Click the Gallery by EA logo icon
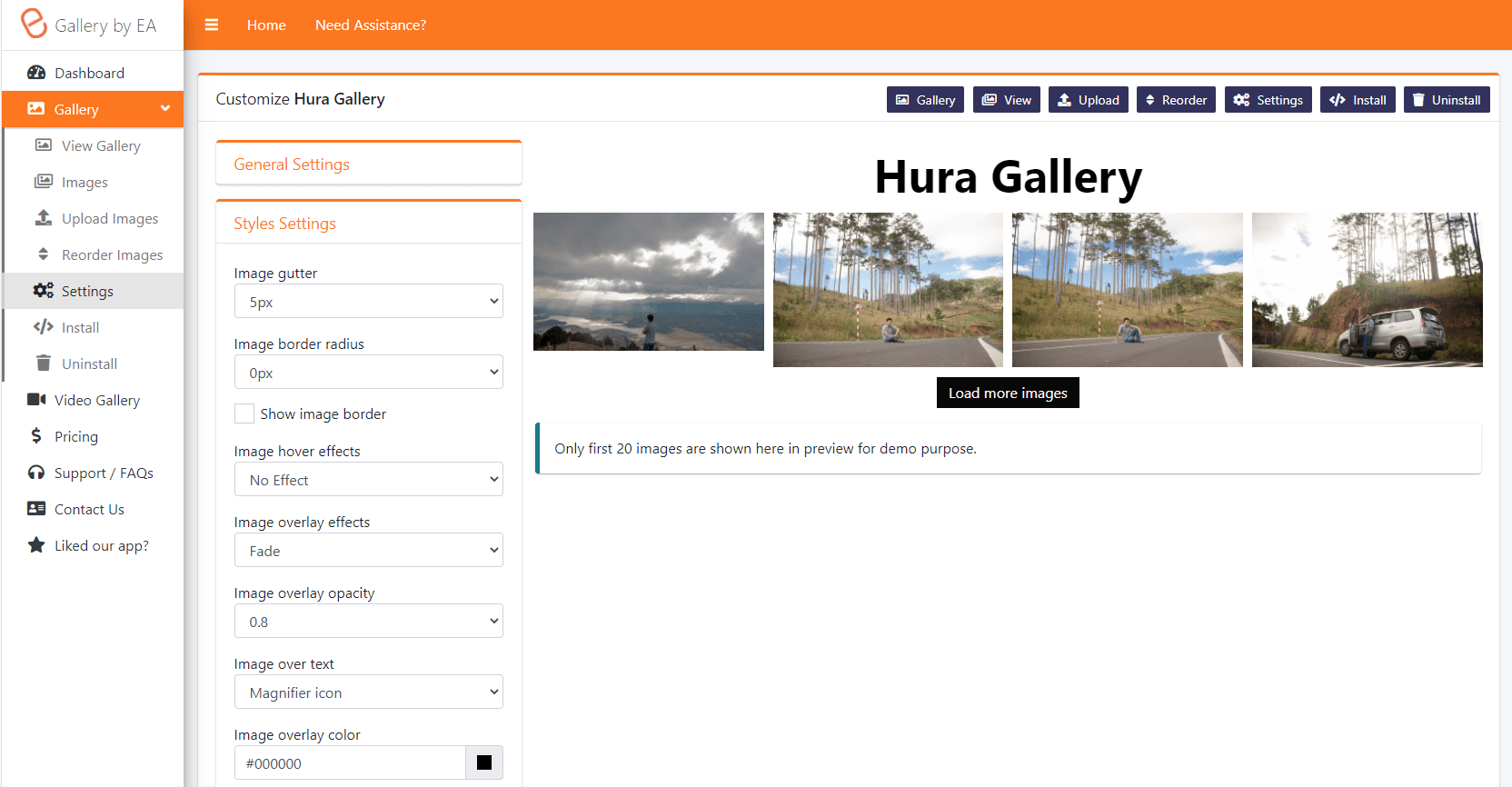The height and width of the screenshot is (787, 1512). [x=34, y=23]
